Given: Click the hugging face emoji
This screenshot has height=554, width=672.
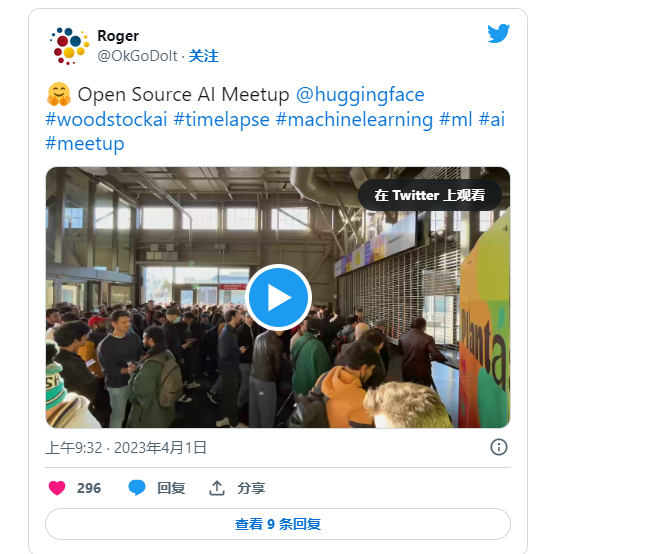Looking at the screenshot, I should (59, 94).
